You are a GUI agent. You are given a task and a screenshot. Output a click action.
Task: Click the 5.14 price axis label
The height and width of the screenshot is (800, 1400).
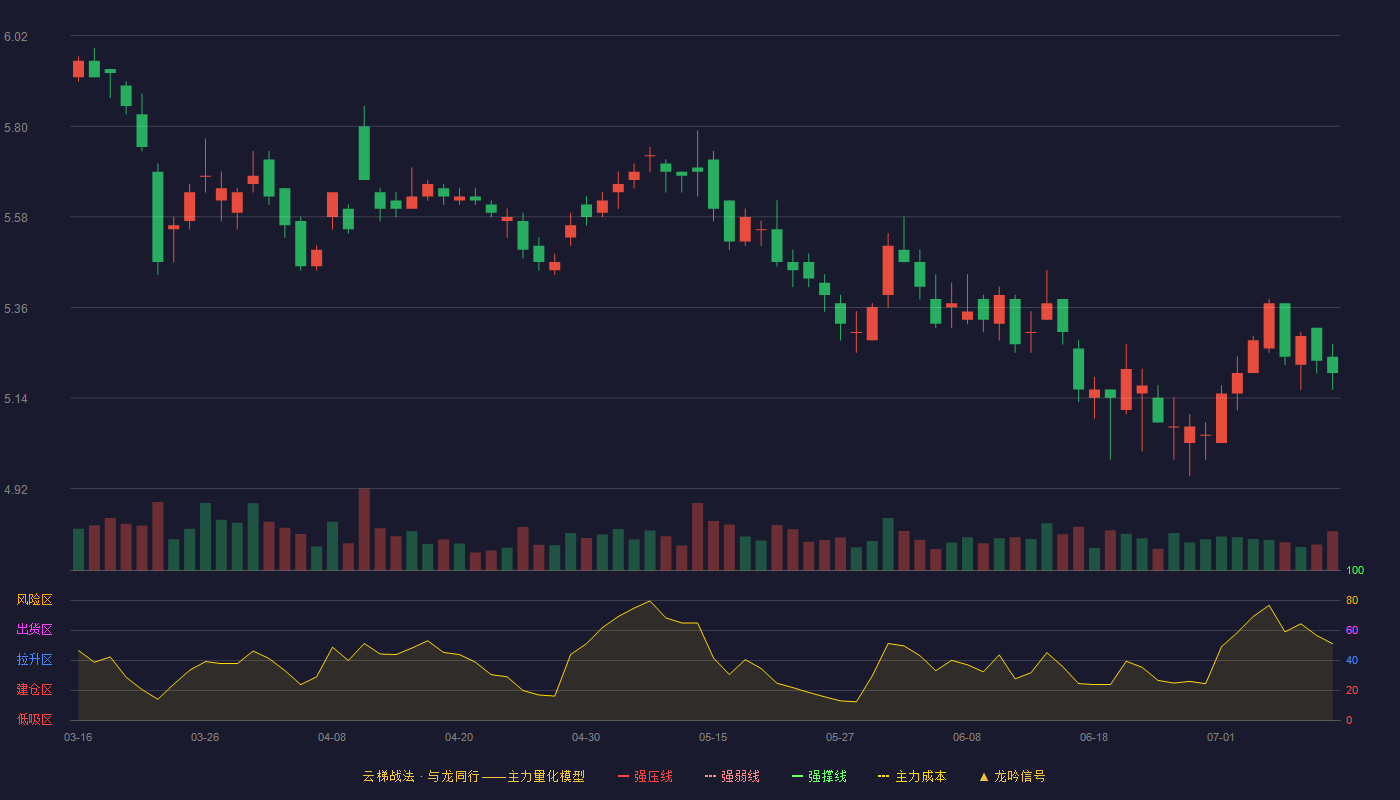(x=16, y=399)
